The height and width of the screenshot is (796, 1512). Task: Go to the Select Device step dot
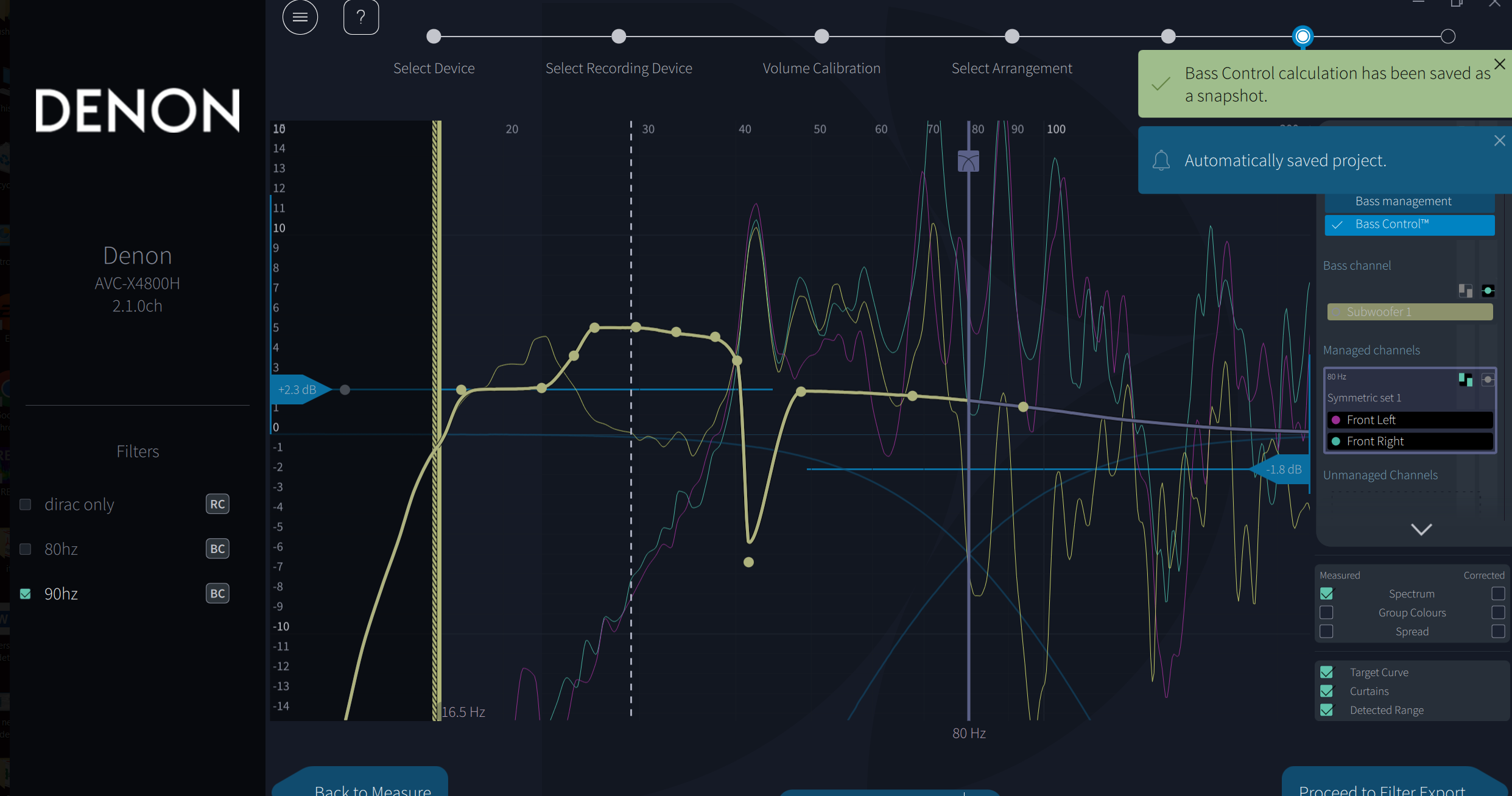coord(434,37)
